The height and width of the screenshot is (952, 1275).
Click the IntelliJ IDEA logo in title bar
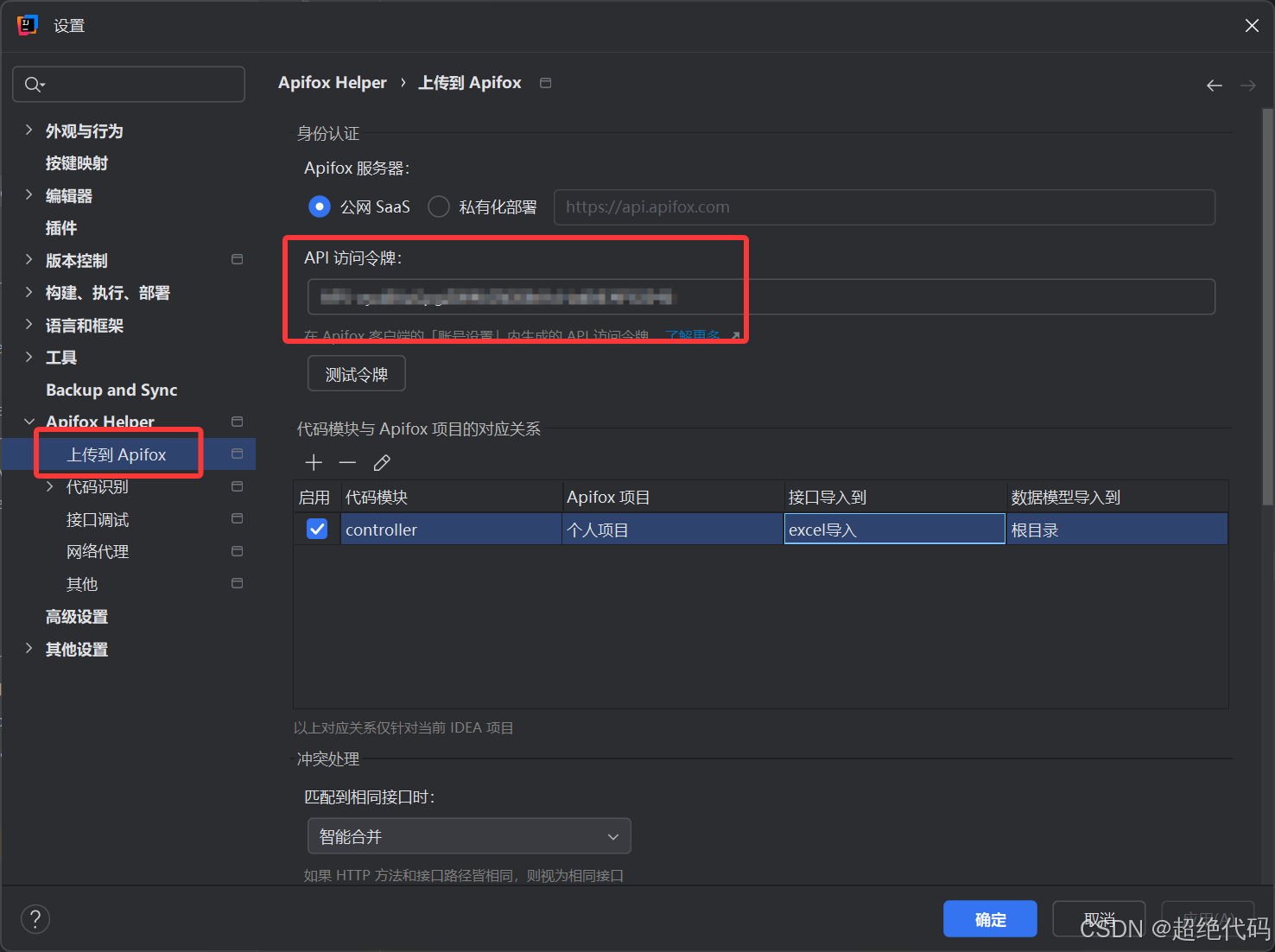(x=28, y=25)
